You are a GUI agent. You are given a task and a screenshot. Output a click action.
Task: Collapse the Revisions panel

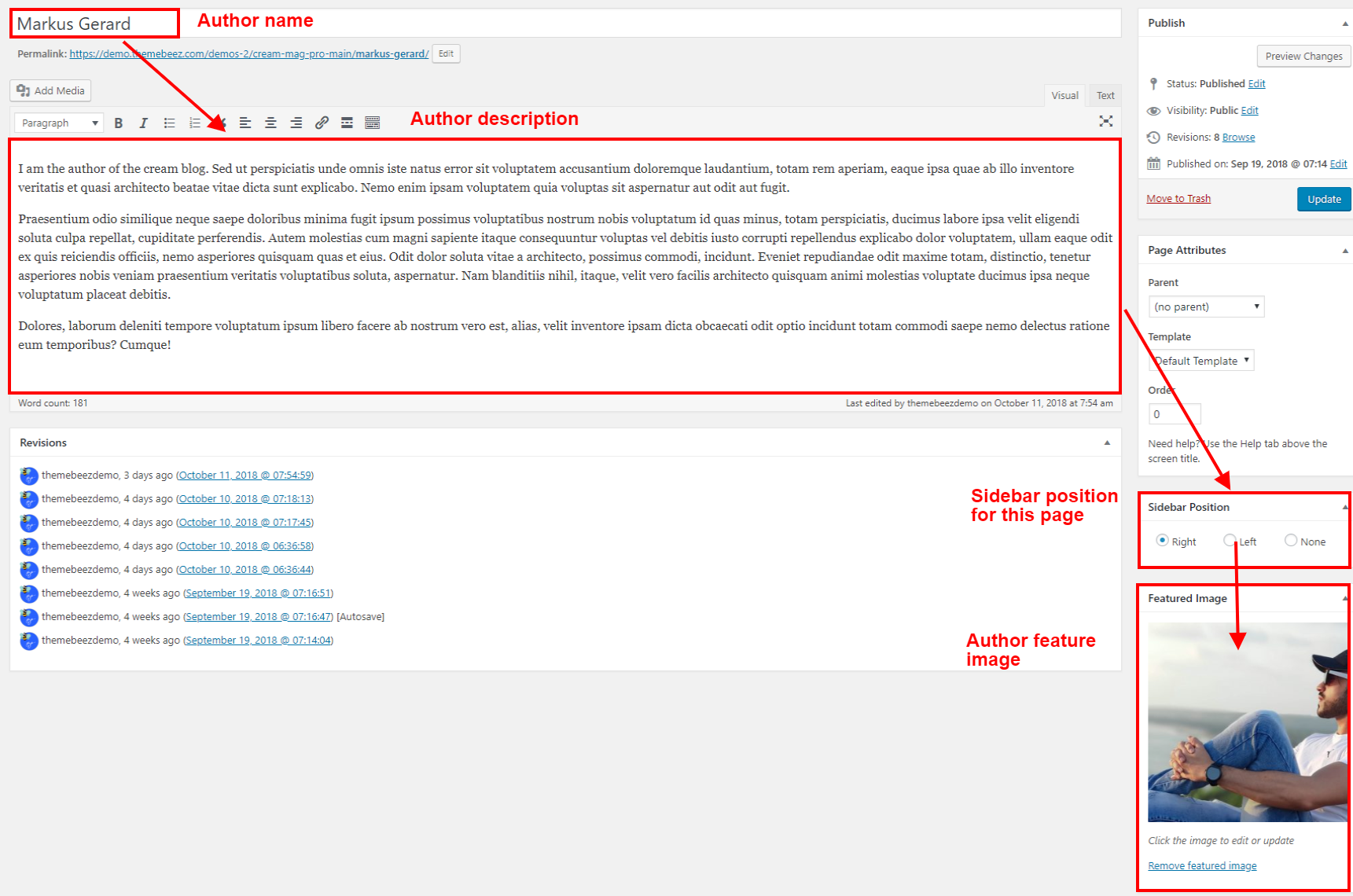click(1107, 443)
